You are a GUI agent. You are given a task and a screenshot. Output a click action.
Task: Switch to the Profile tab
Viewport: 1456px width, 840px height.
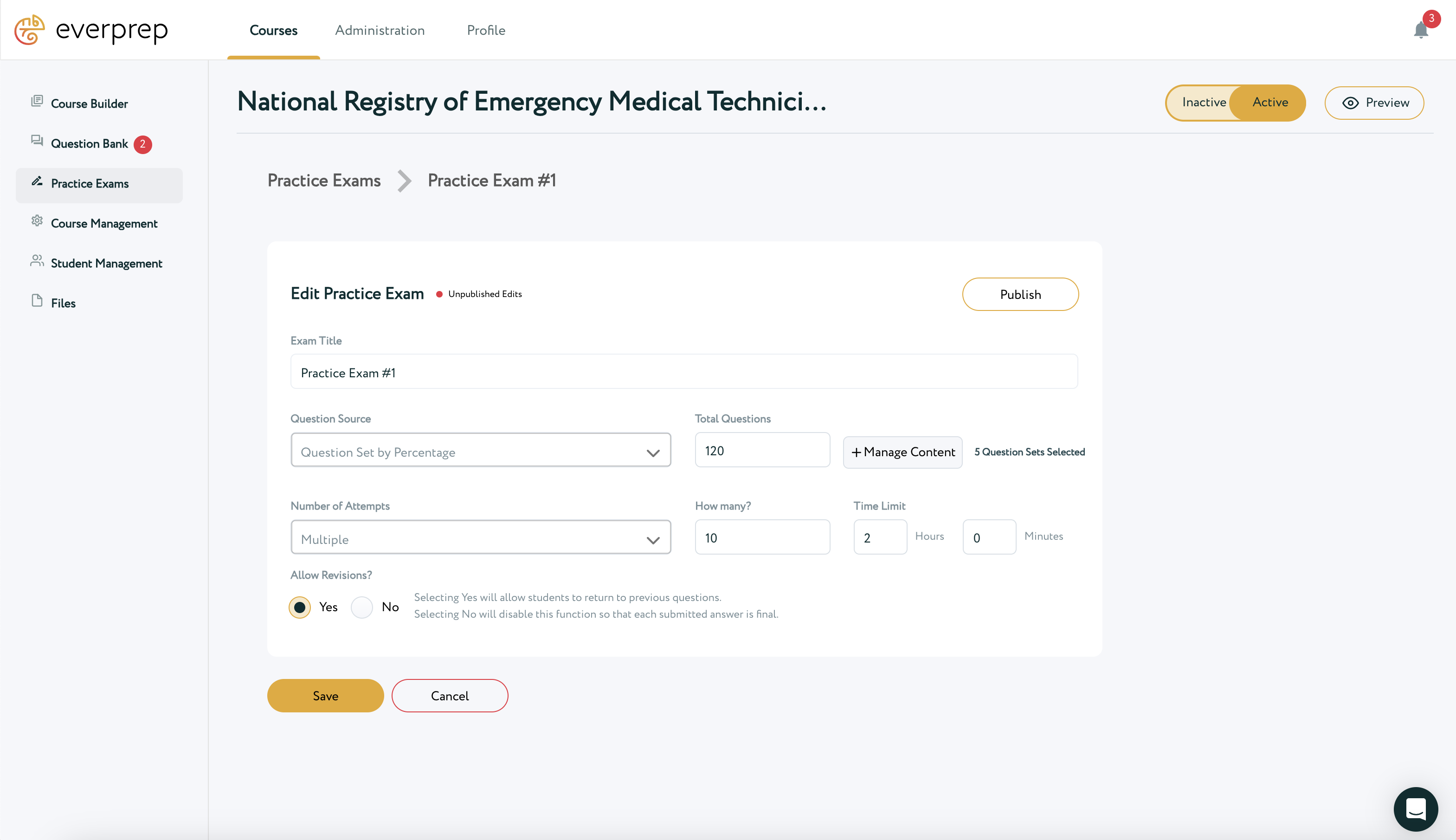click(x=486, y=30)
